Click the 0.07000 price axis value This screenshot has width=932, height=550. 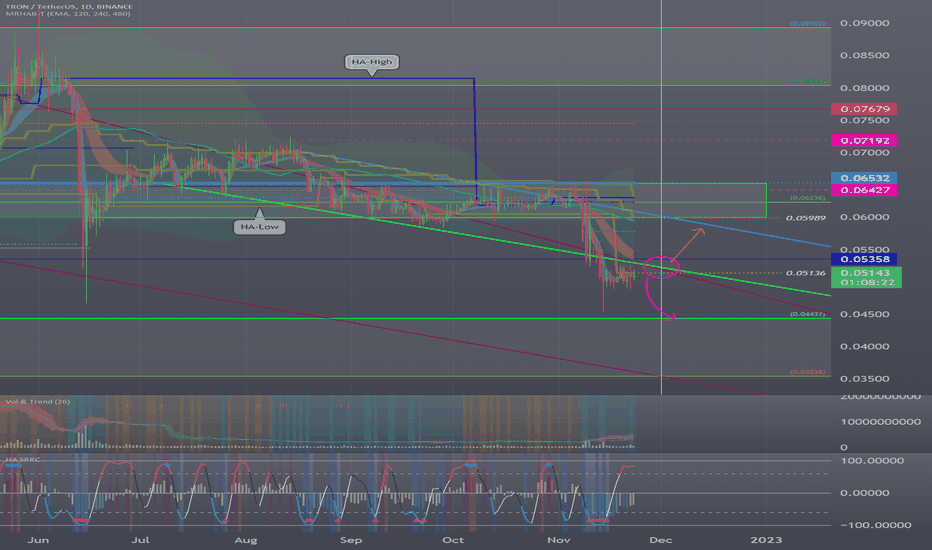tap(864, 153)
